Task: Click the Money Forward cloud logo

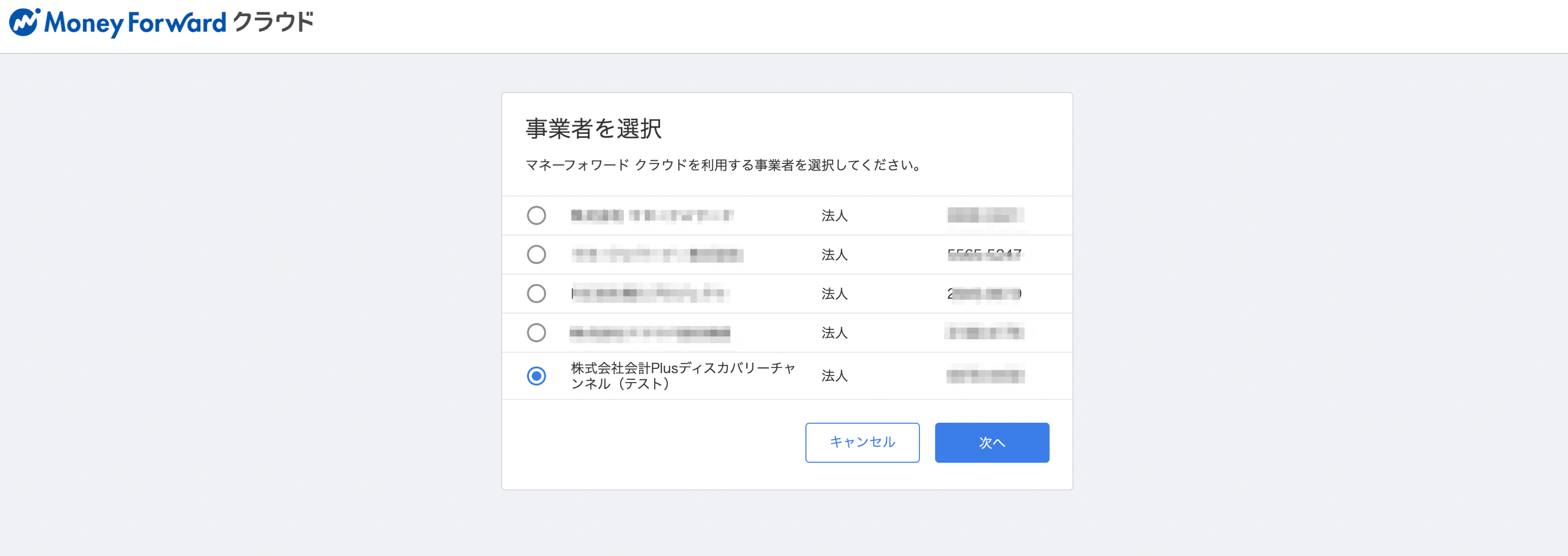Action: tap(161, 22)
